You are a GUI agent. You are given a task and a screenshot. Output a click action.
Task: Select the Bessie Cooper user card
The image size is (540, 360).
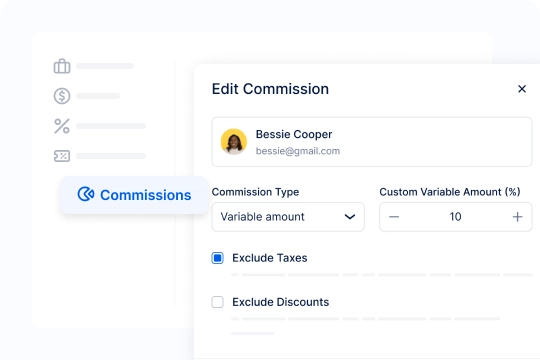point(372,142)
